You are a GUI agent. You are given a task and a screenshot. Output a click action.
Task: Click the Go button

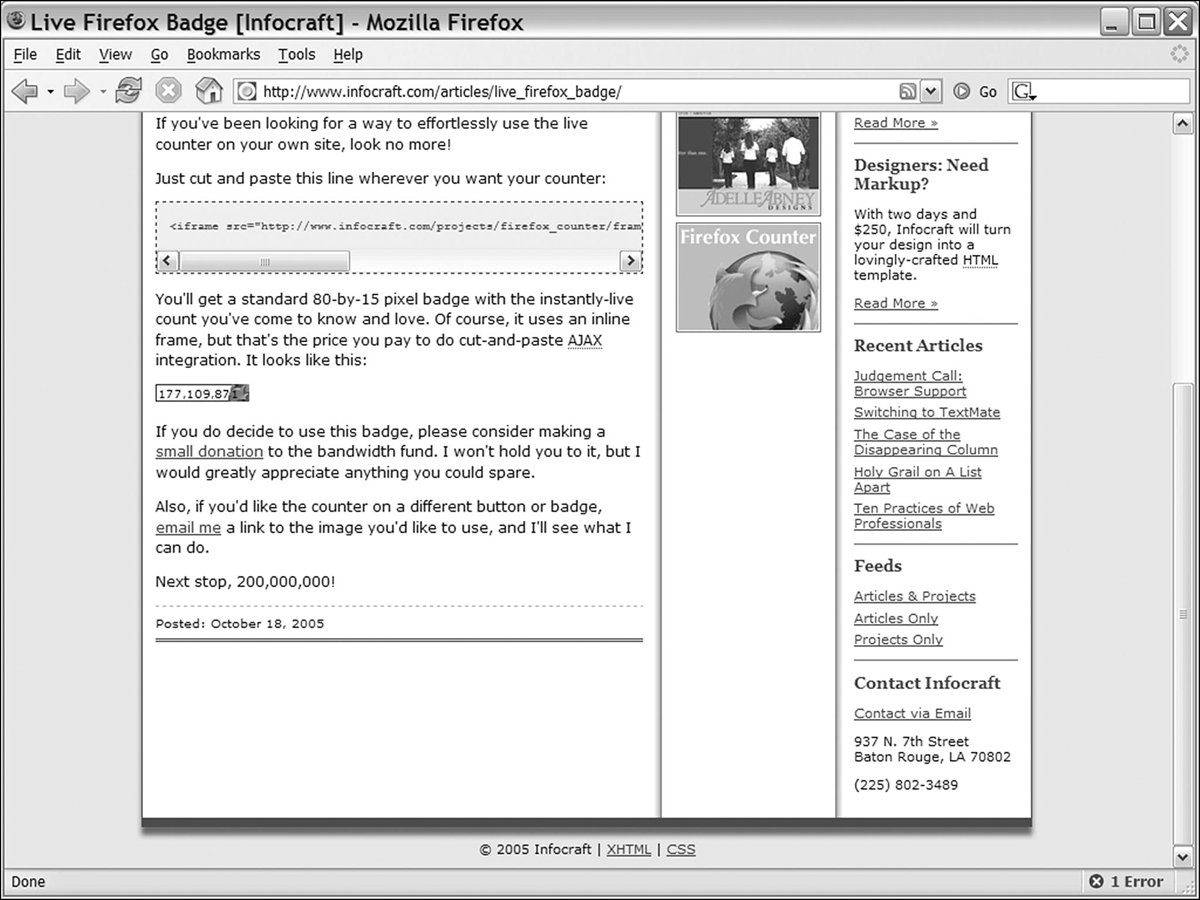[975, 92]
